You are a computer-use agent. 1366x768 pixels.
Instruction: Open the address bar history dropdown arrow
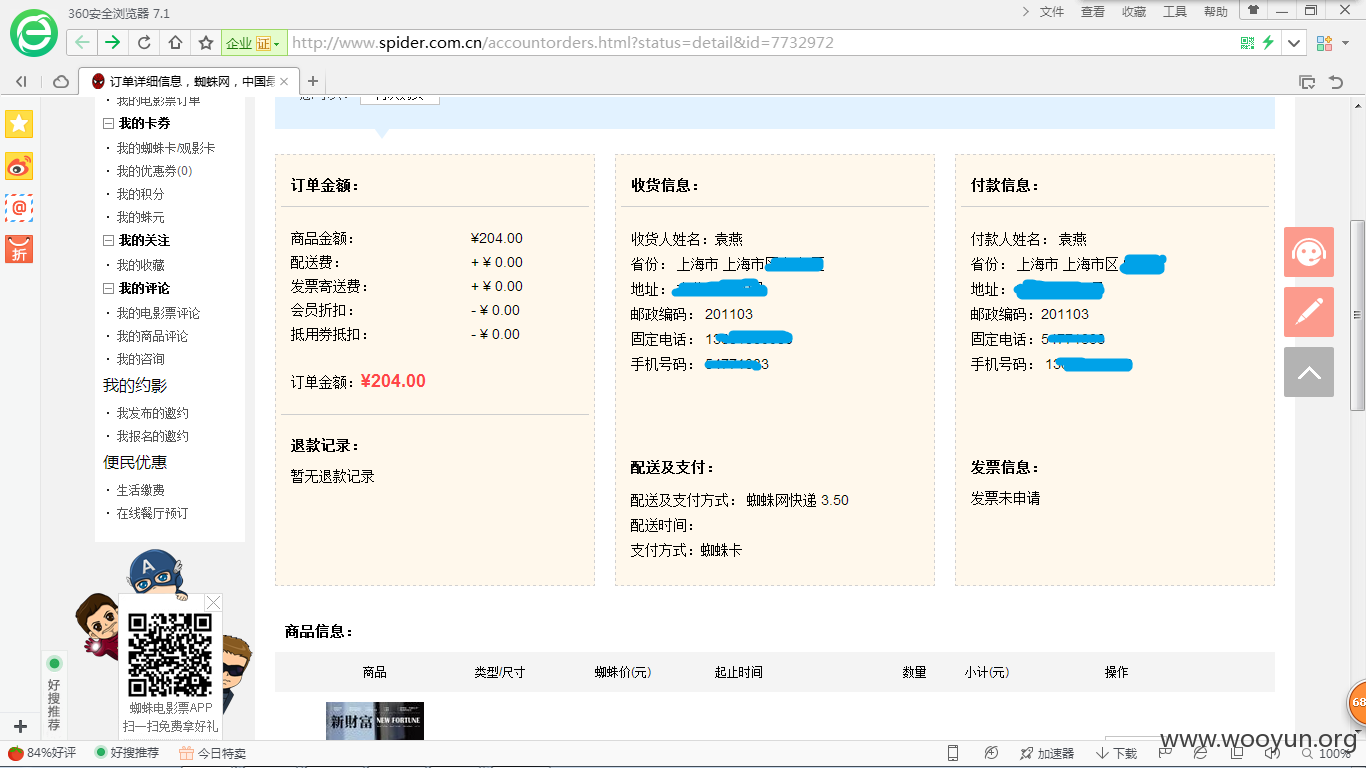(1295, 43)
